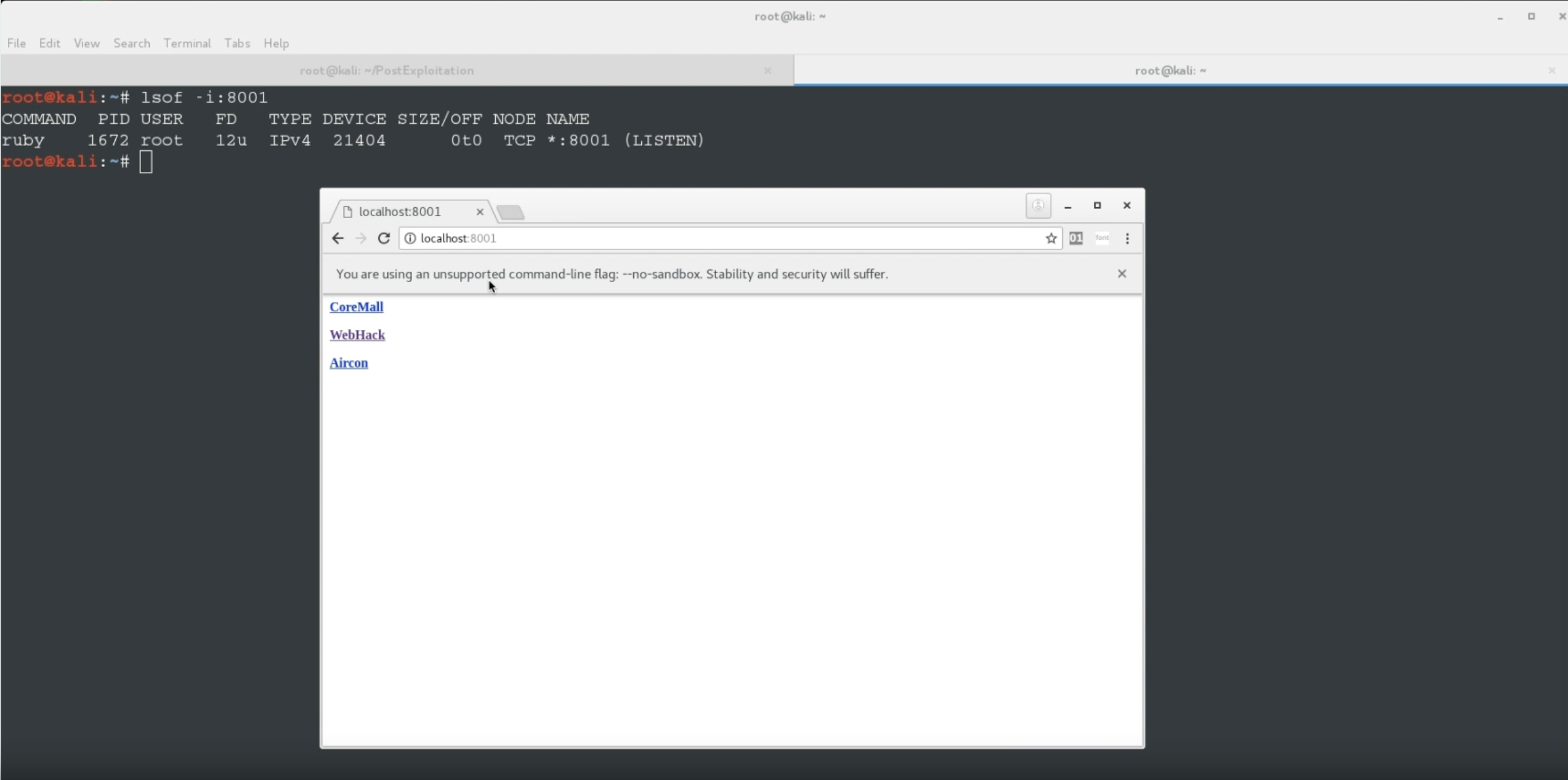1568x780 pixels.
Task: Bookmark page with star icon
Action: coord(1051,238)
